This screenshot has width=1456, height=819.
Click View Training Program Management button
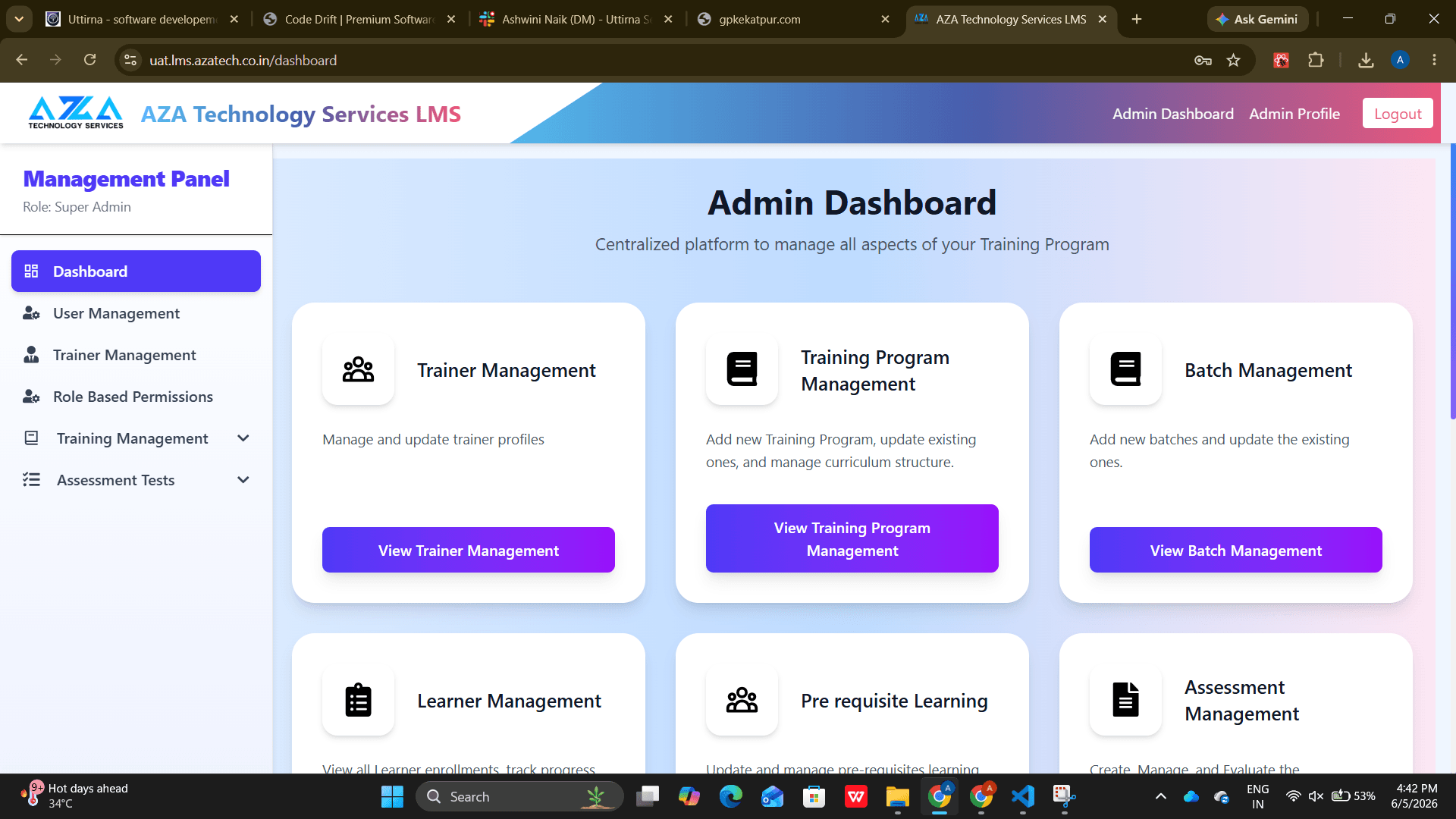852,538
